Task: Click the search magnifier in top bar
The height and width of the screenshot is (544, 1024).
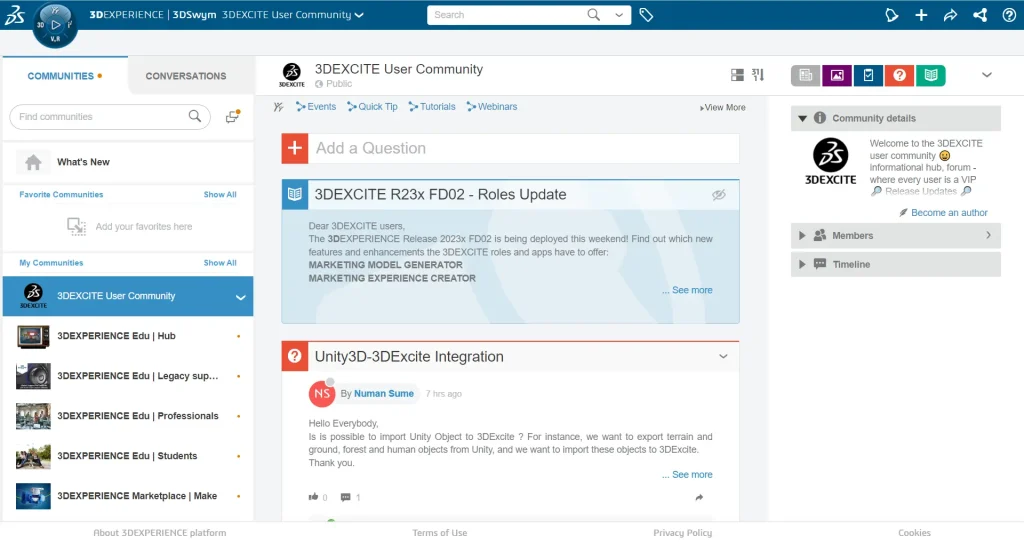Action: pos(593,14)
